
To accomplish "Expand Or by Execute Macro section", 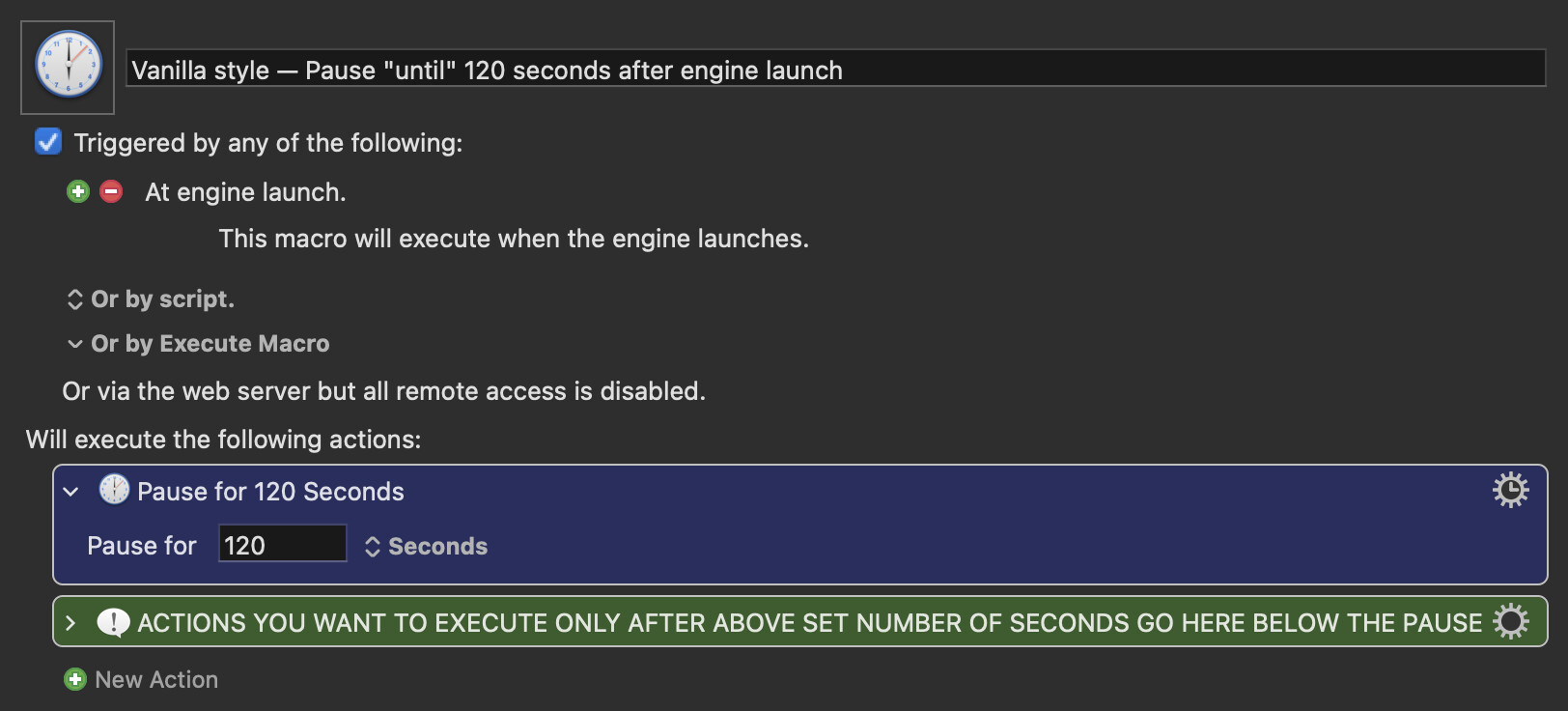I will 199,344.
